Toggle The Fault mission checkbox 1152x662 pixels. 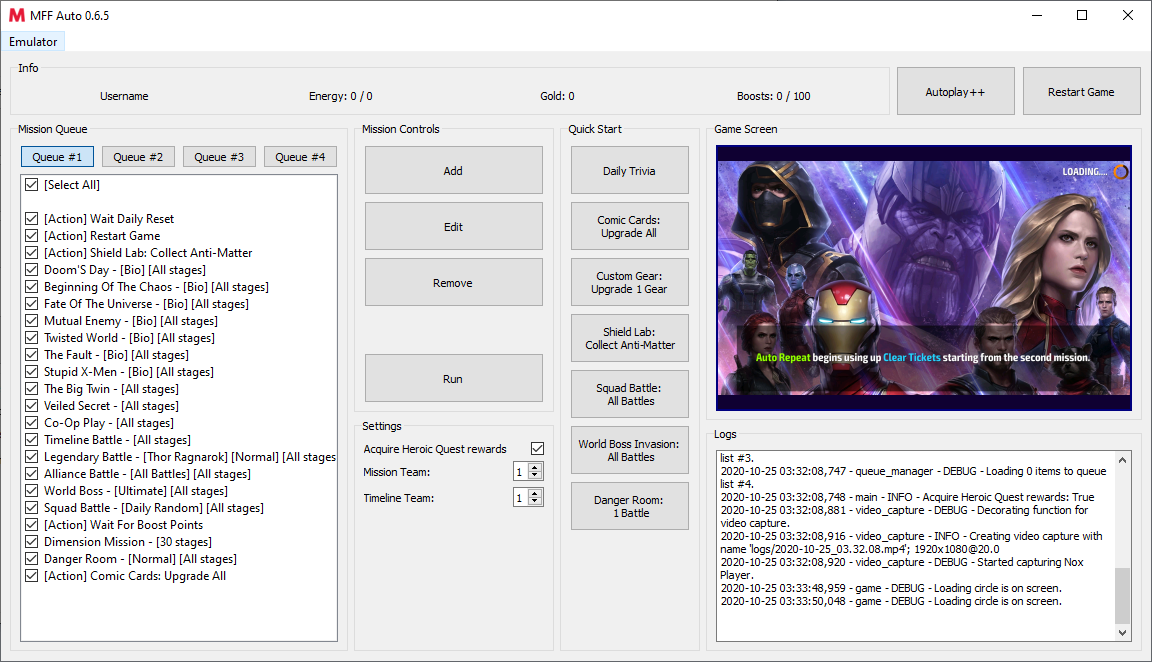coord(32,355)
